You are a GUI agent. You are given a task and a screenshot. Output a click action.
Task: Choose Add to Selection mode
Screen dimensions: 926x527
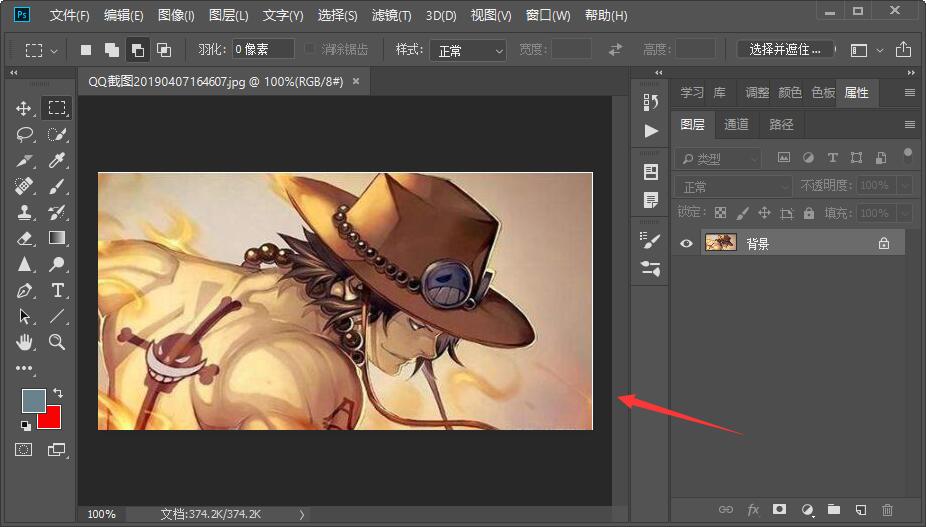click(112, 50)
